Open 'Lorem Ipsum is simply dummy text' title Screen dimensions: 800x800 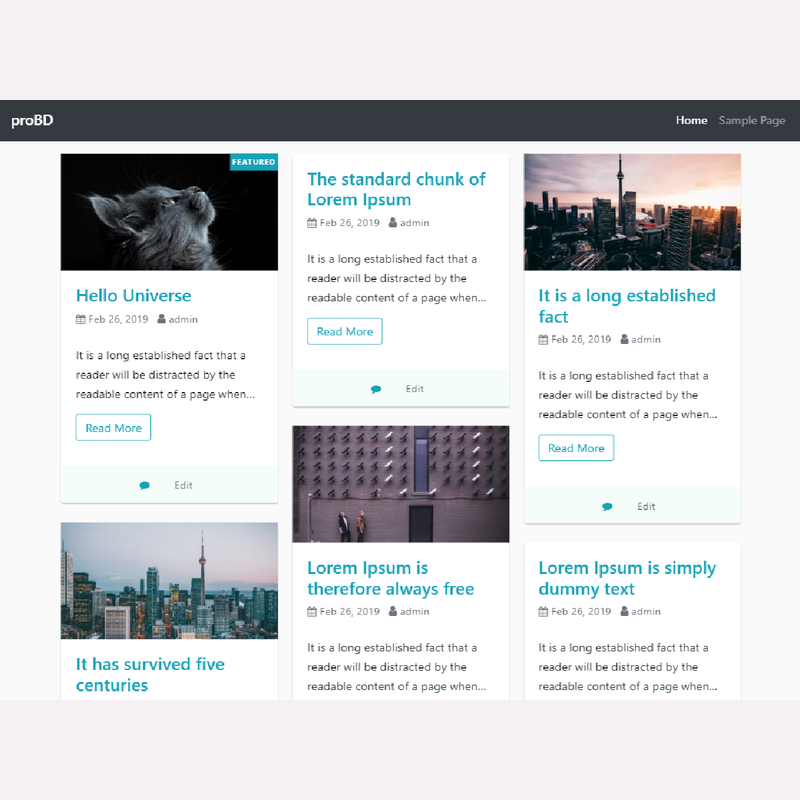627,578
